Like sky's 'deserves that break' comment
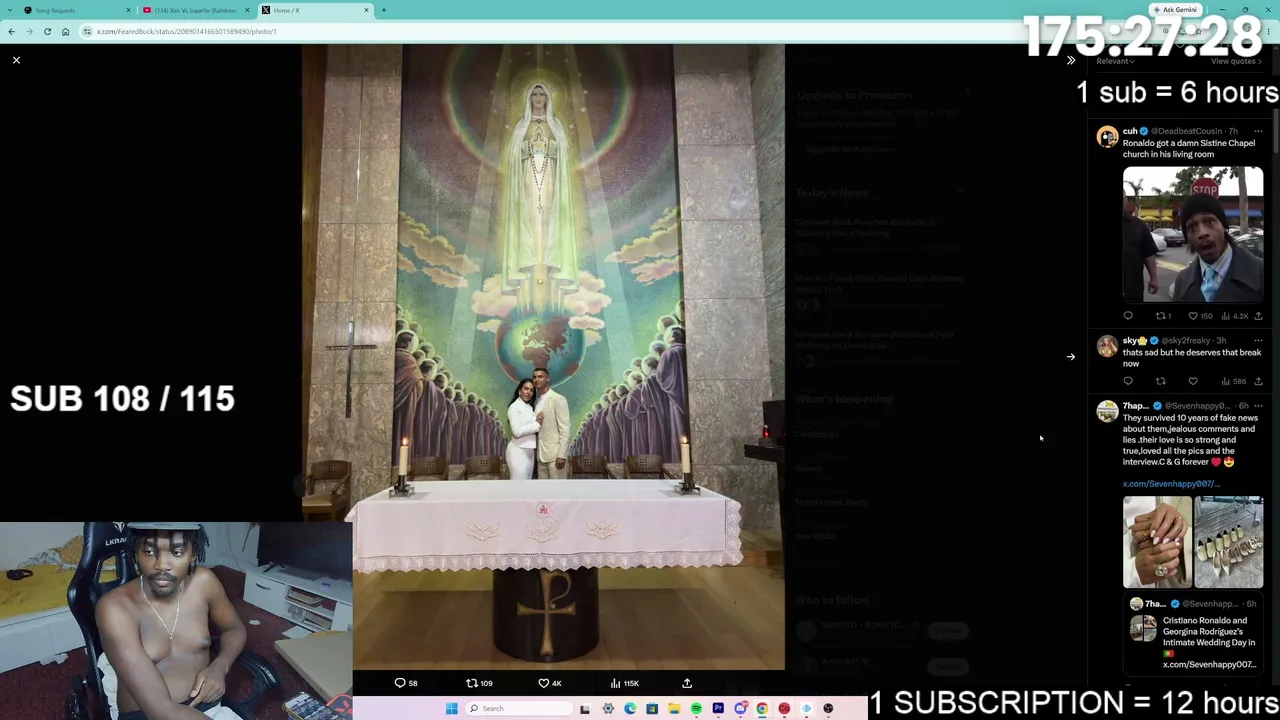The width and height of the screenshot is (1280, 720). [x=1193, y=381]
